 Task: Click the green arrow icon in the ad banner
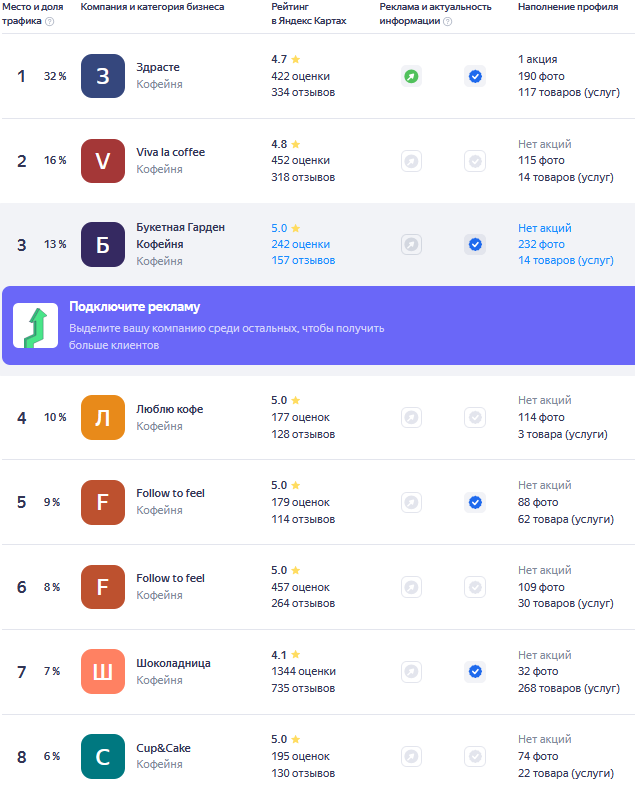[36, 326]
